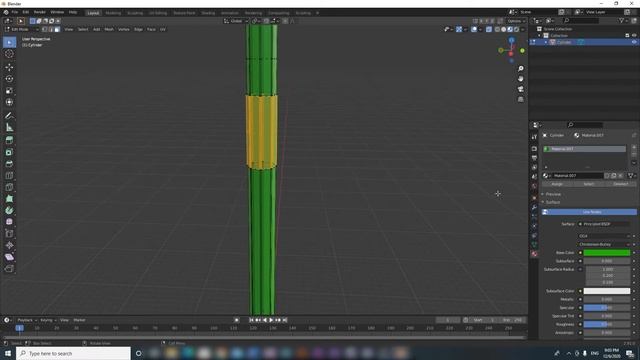Switch to the Modeling workspace tab
Image resolution: width=640 pixels, height=360 pixels.
pyautogui.click(x=113, y=13)
